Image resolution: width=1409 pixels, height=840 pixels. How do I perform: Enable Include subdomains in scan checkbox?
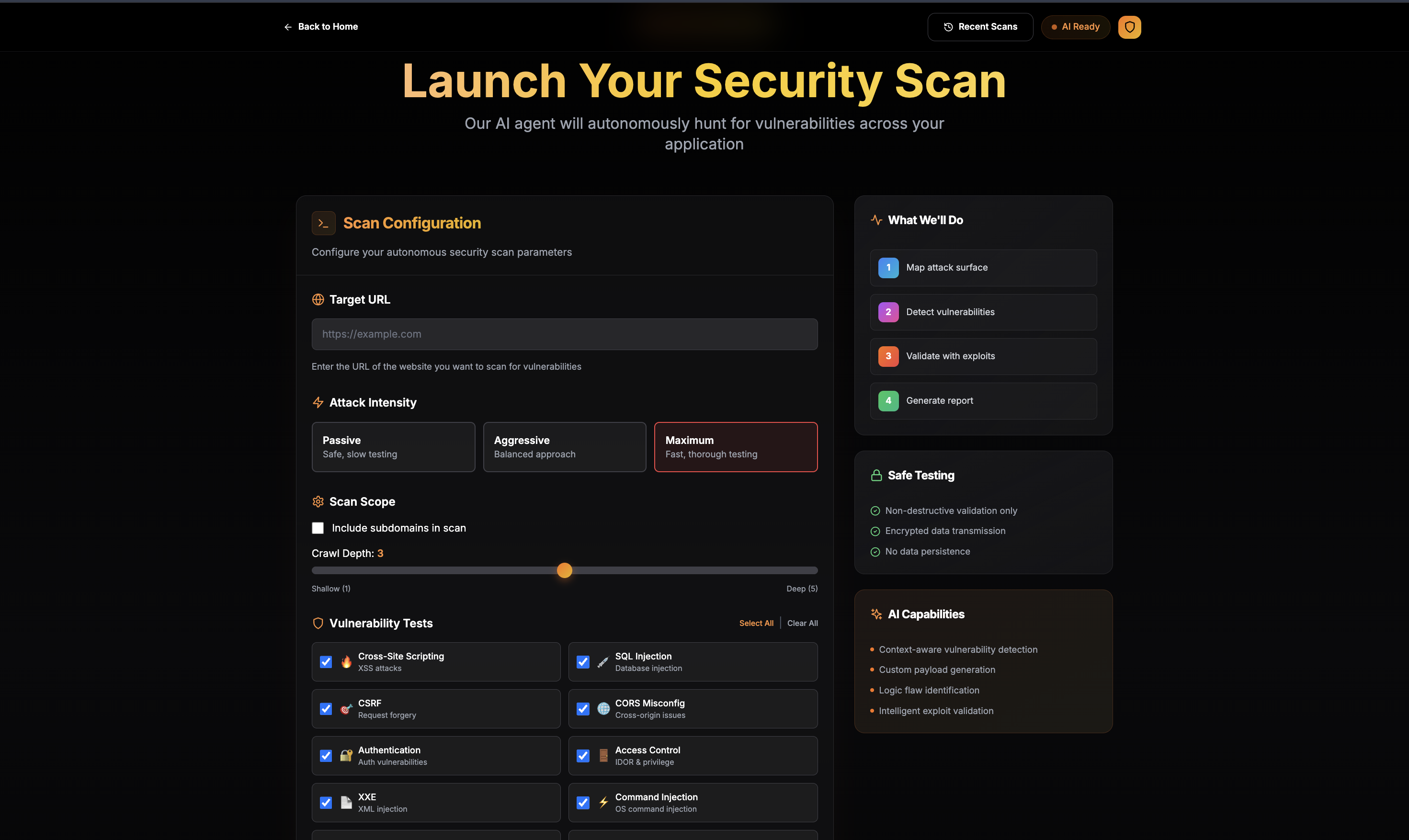(x=318, y=528)
